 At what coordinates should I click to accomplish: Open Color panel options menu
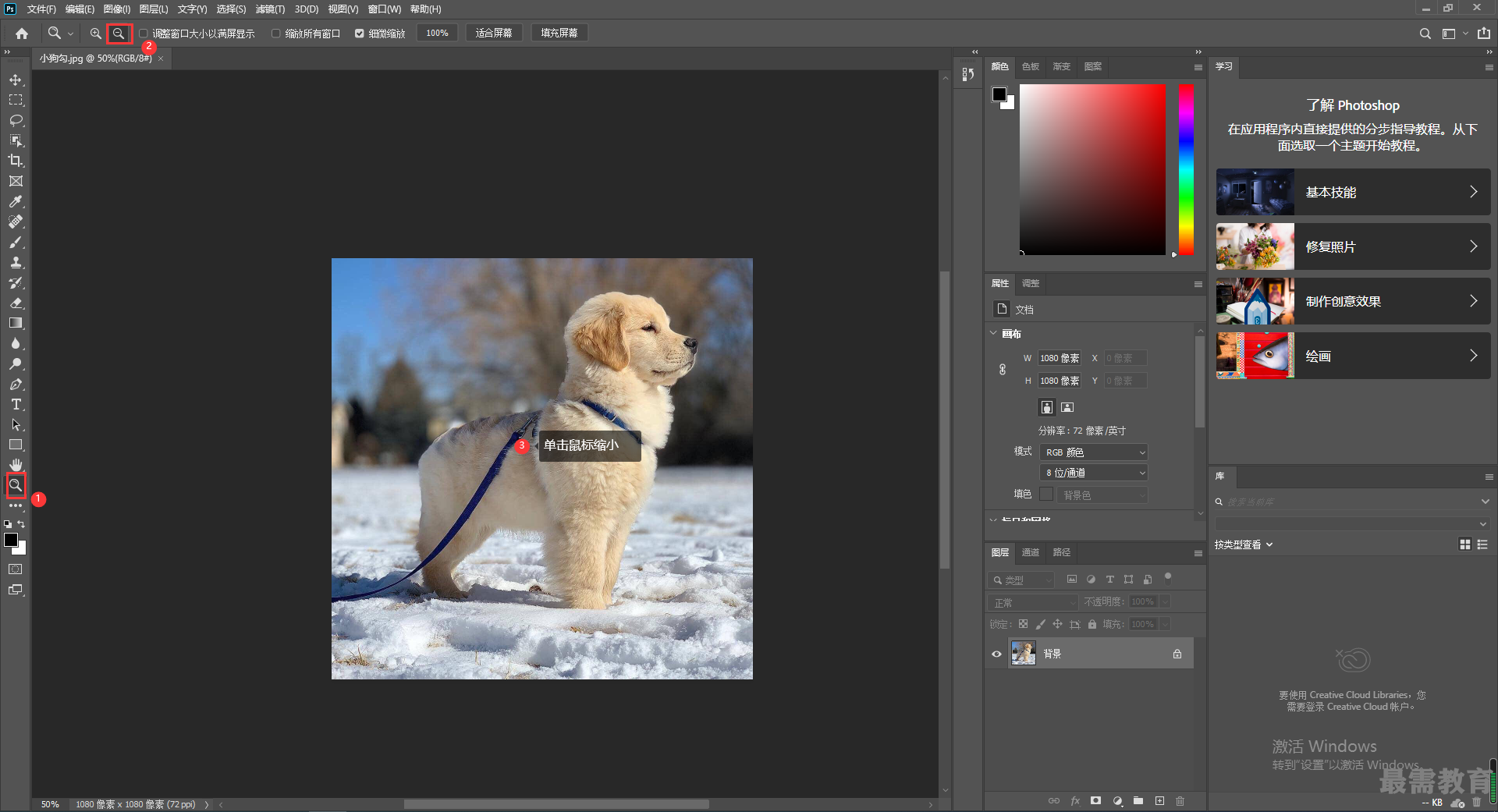[x=1198, y=67]
